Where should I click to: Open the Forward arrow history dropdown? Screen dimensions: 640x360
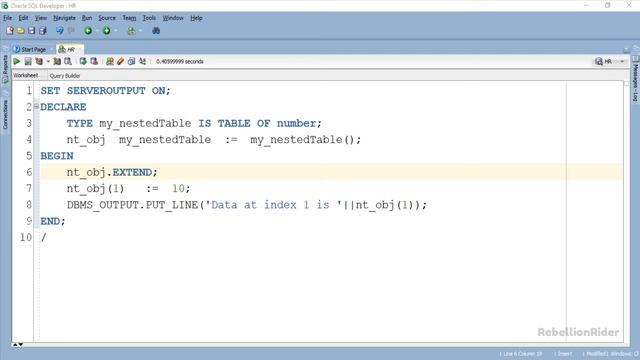(x=116, y=31)
